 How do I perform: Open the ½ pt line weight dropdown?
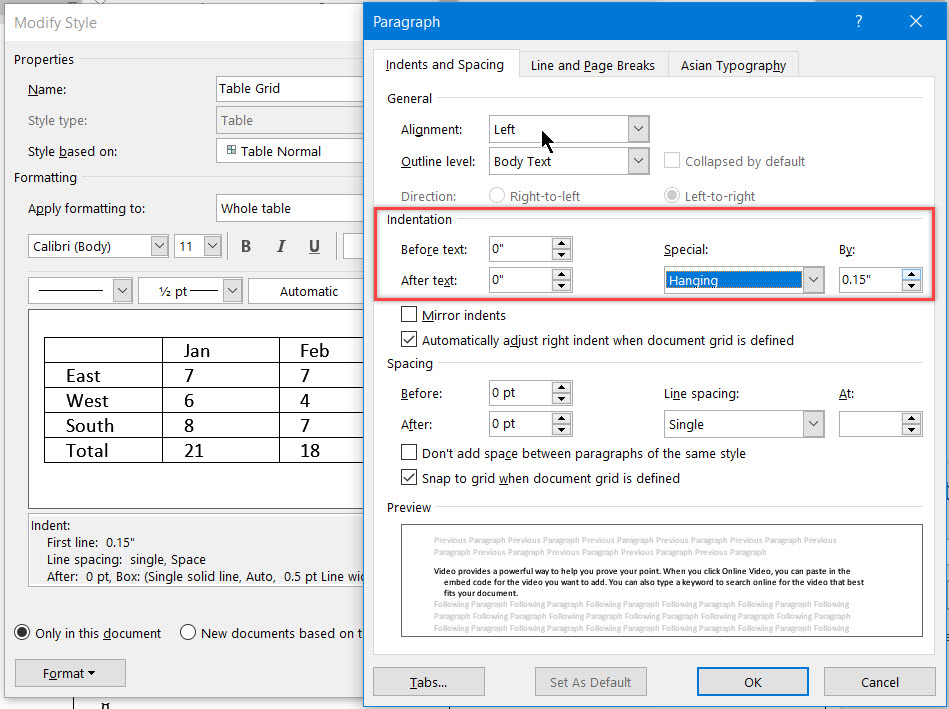coord(232,291)
